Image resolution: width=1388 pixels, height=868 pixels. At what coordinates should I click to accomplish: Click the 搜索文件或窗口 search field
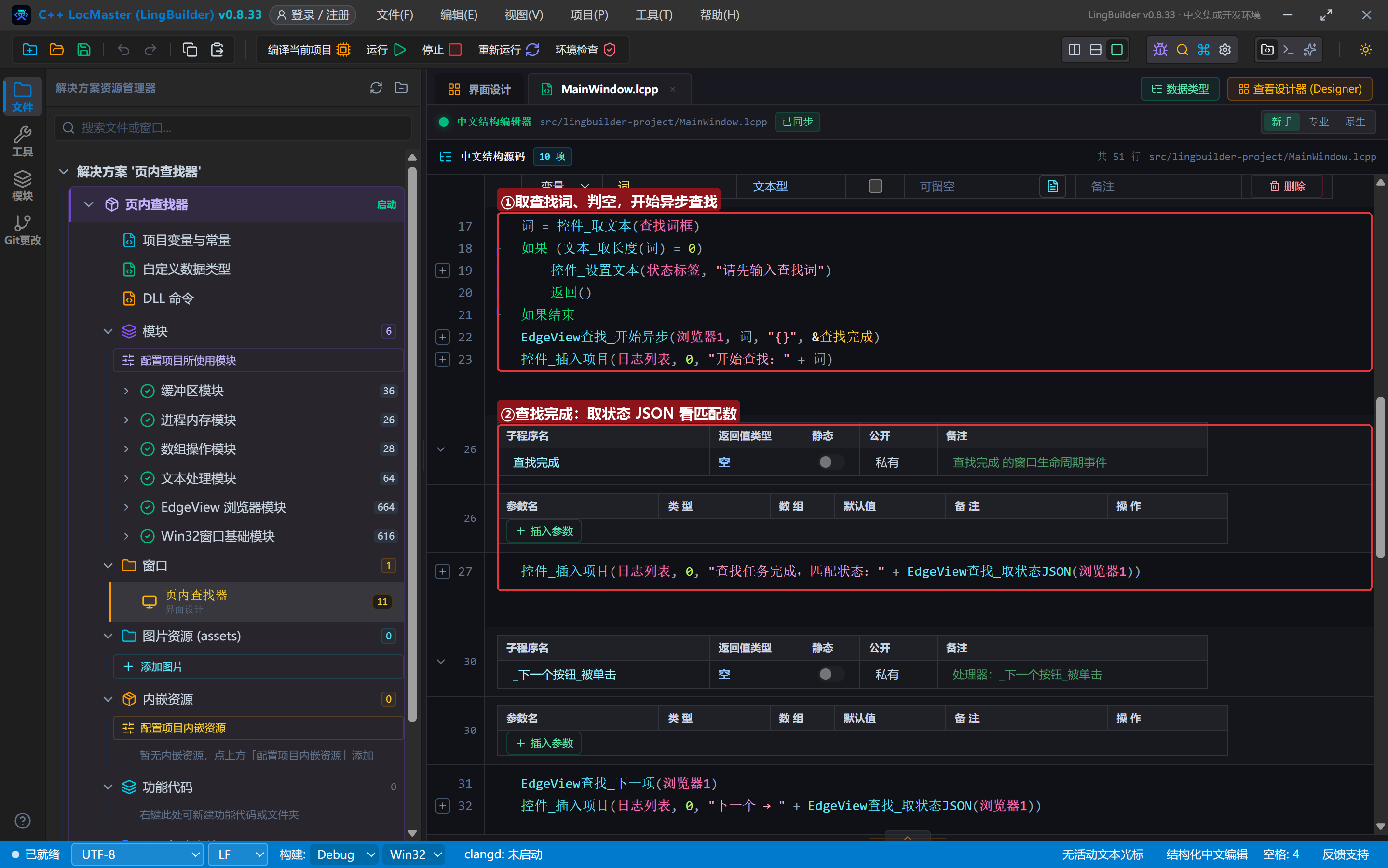[233, 127]
